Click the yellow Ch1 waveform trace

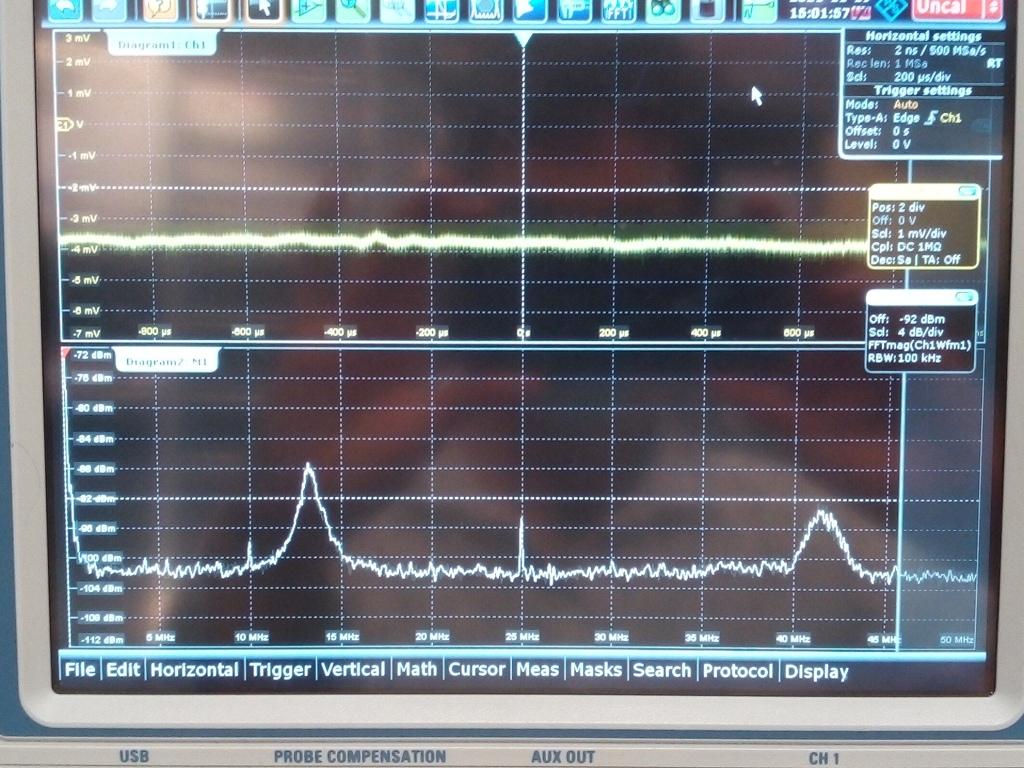[464, 244]
